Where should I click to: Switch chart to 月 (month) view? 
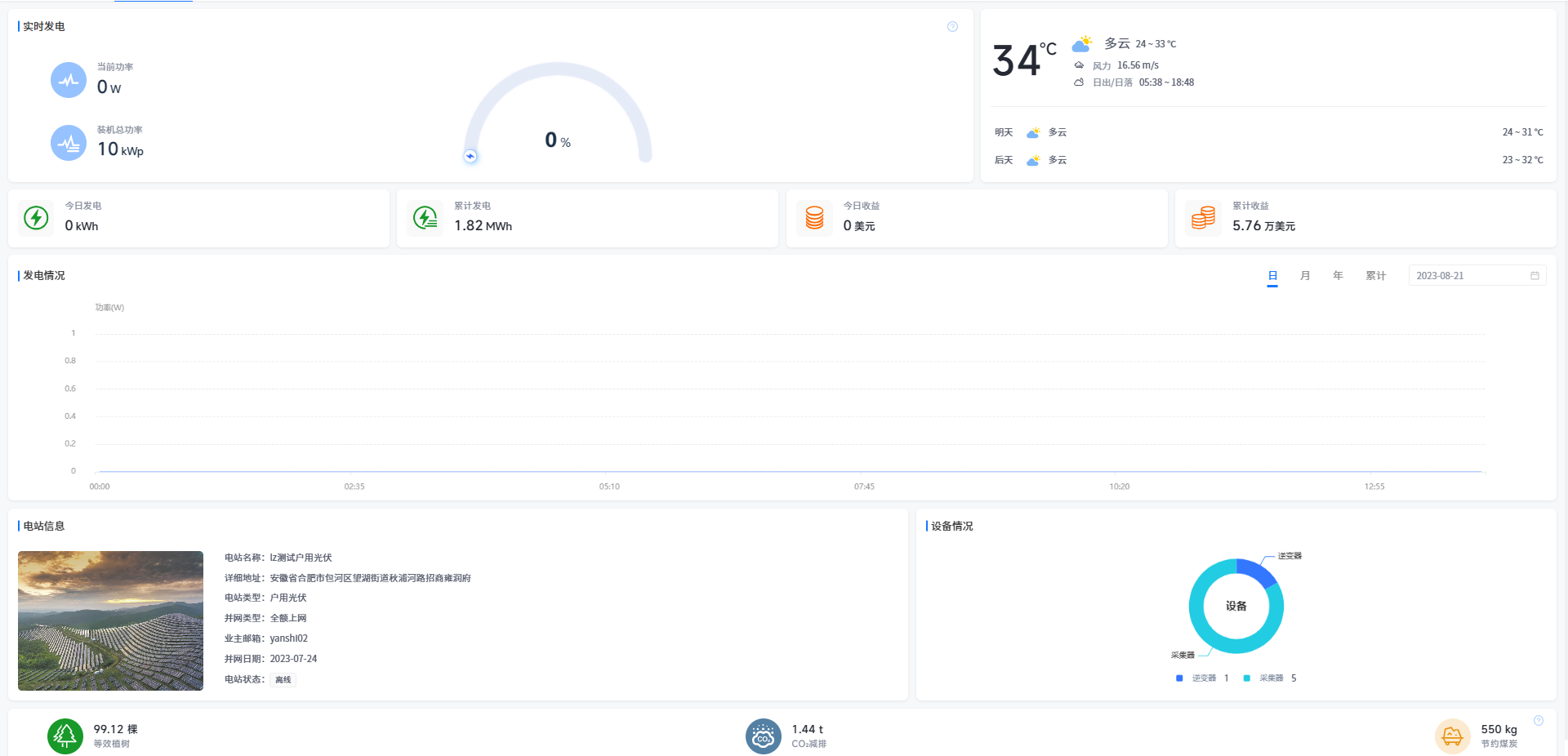pos(1305,276)
